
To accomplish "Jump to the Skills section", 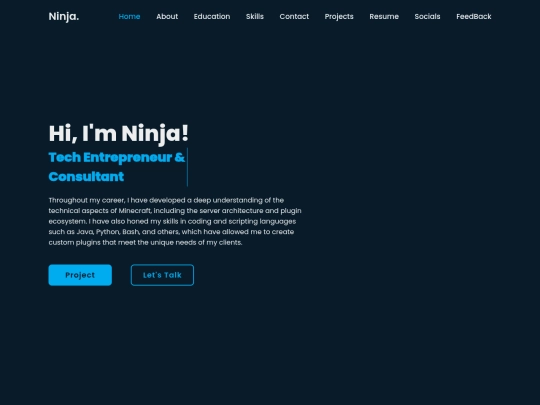I will coord(255,17).
